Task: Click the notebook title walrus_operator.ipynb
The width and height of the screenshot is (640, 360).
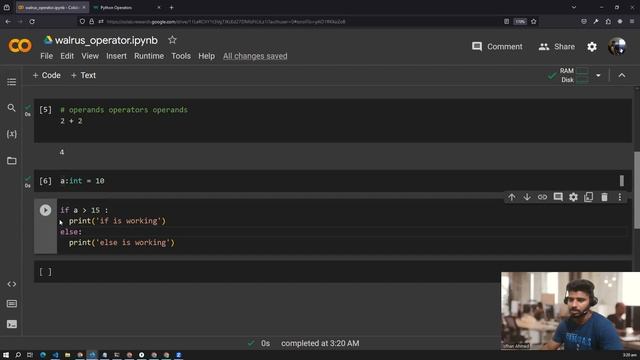Action: (106, 40)
